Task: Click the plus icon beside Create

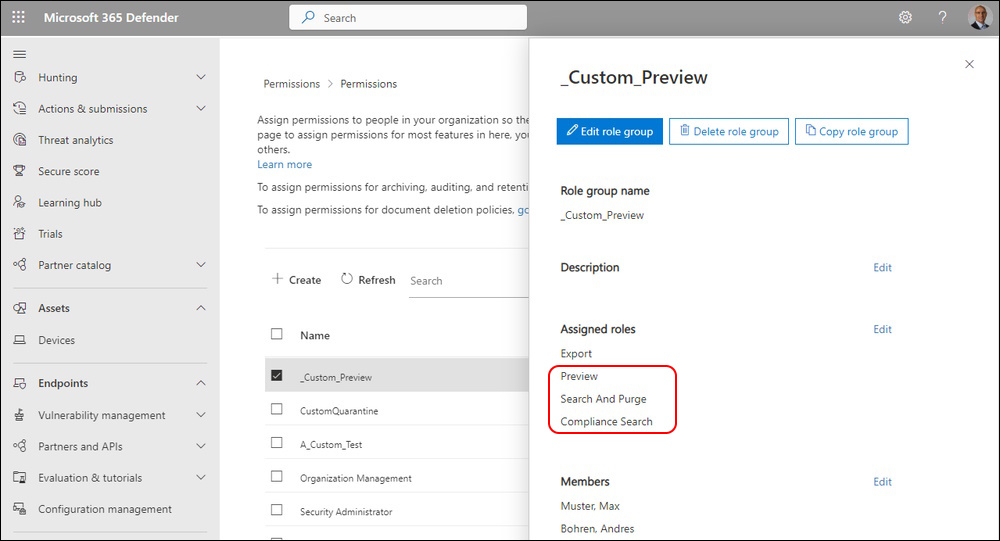Action: [277, 279]
